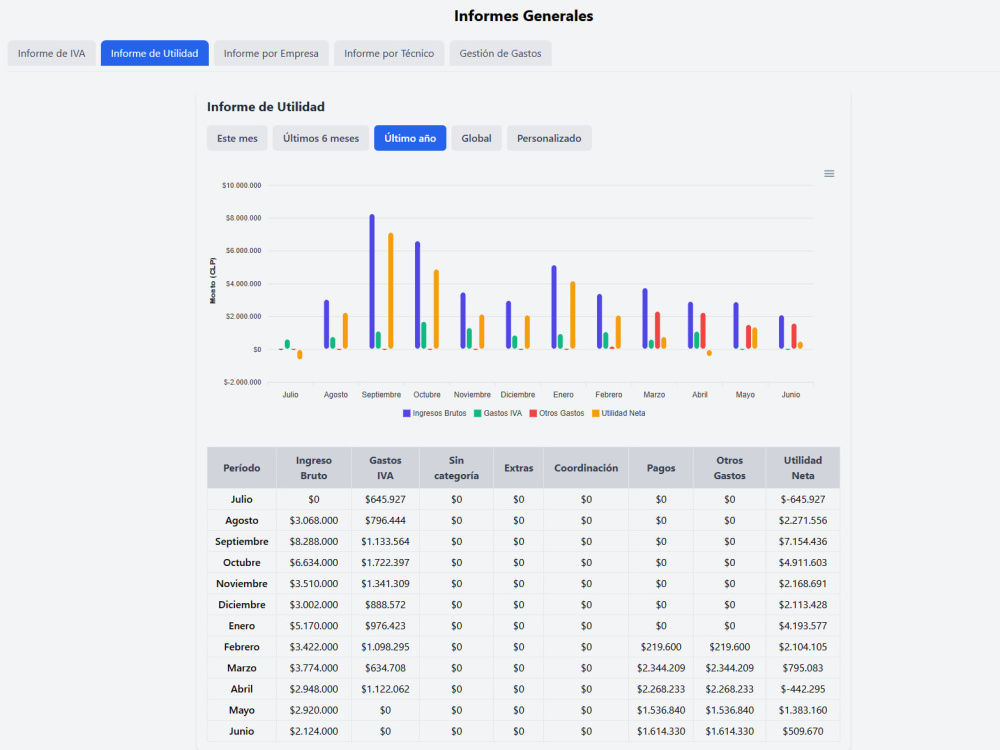
Task: Select the Agosto row label
Action: [242, 520]
